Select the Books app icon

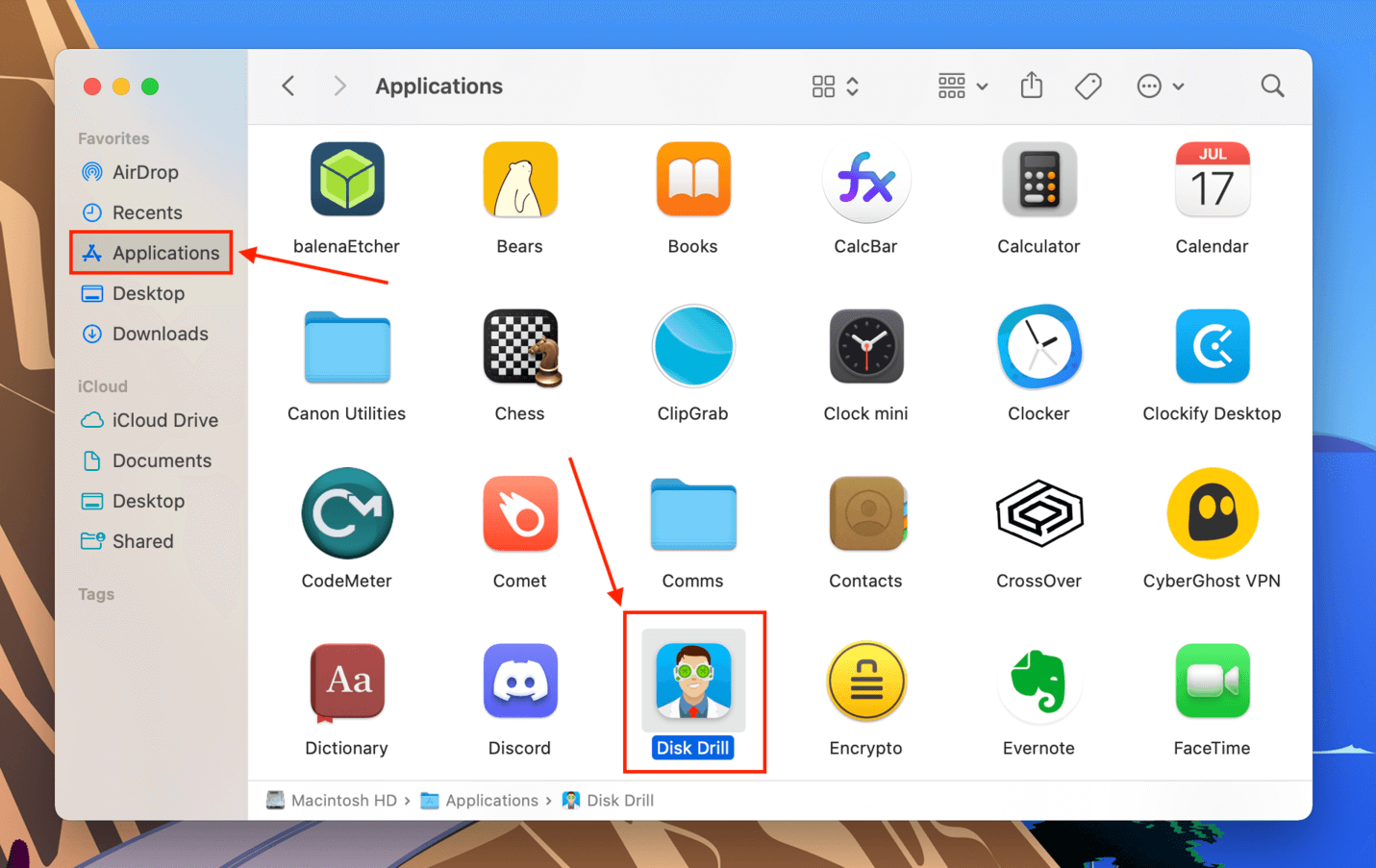click(x=693, y=180)
